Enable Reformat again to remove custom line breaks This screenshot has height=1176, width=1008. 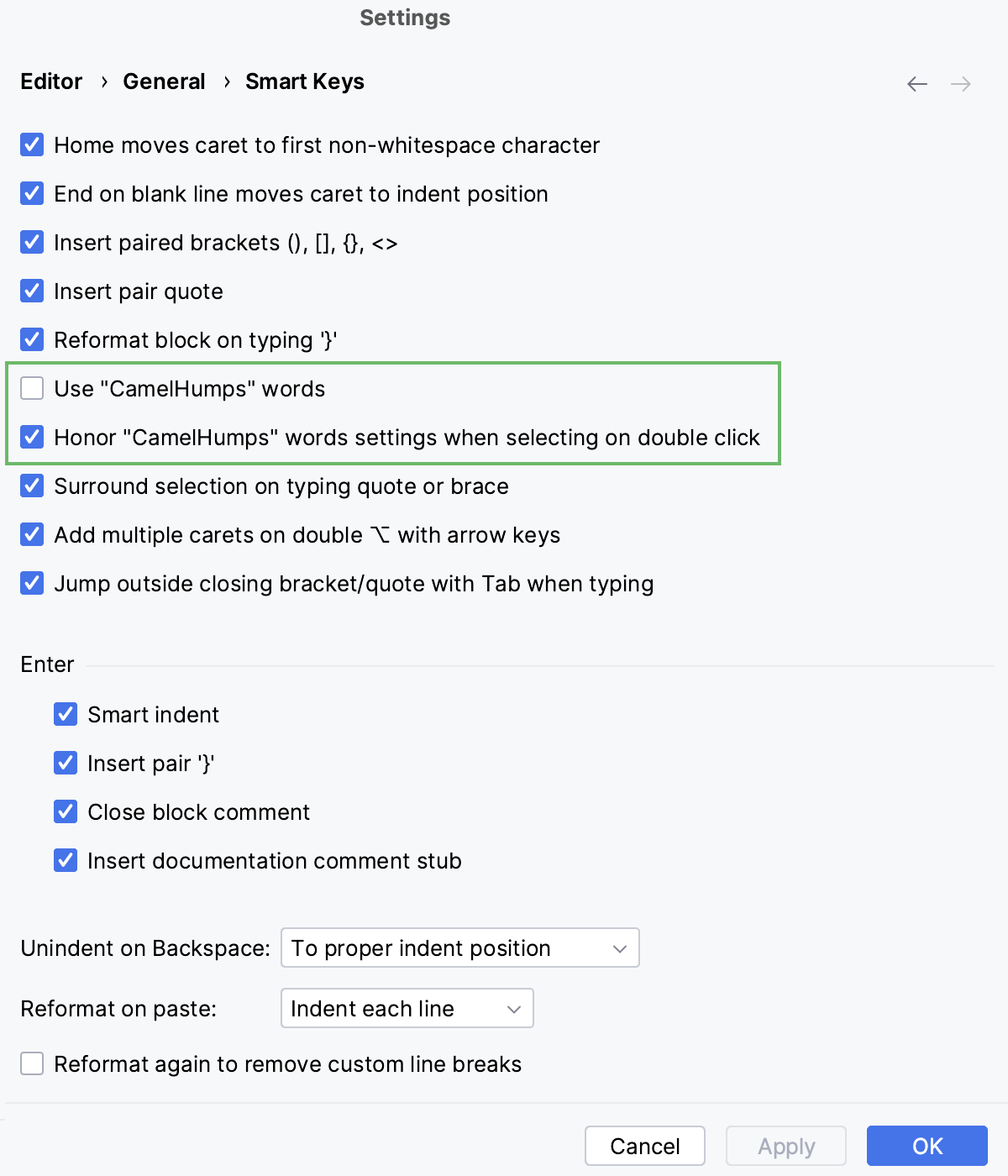31,1063
